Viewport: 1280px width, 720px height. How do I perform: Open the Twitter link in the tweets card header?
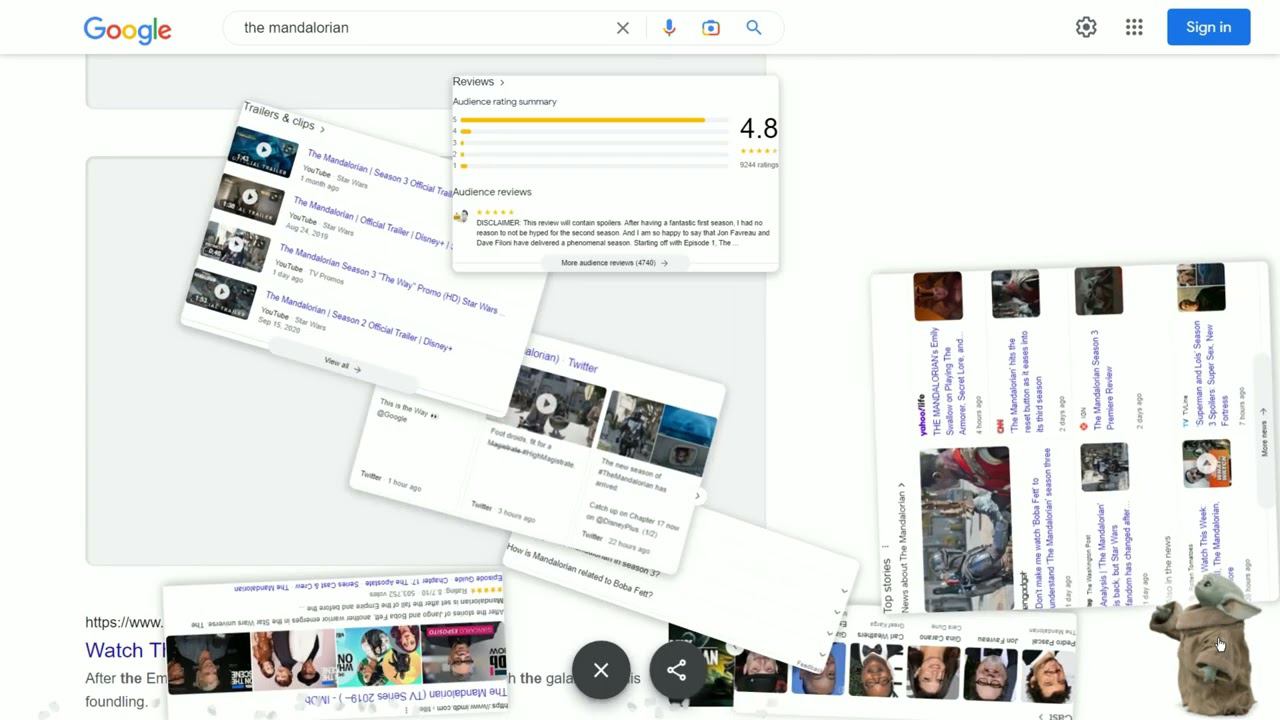582,366
